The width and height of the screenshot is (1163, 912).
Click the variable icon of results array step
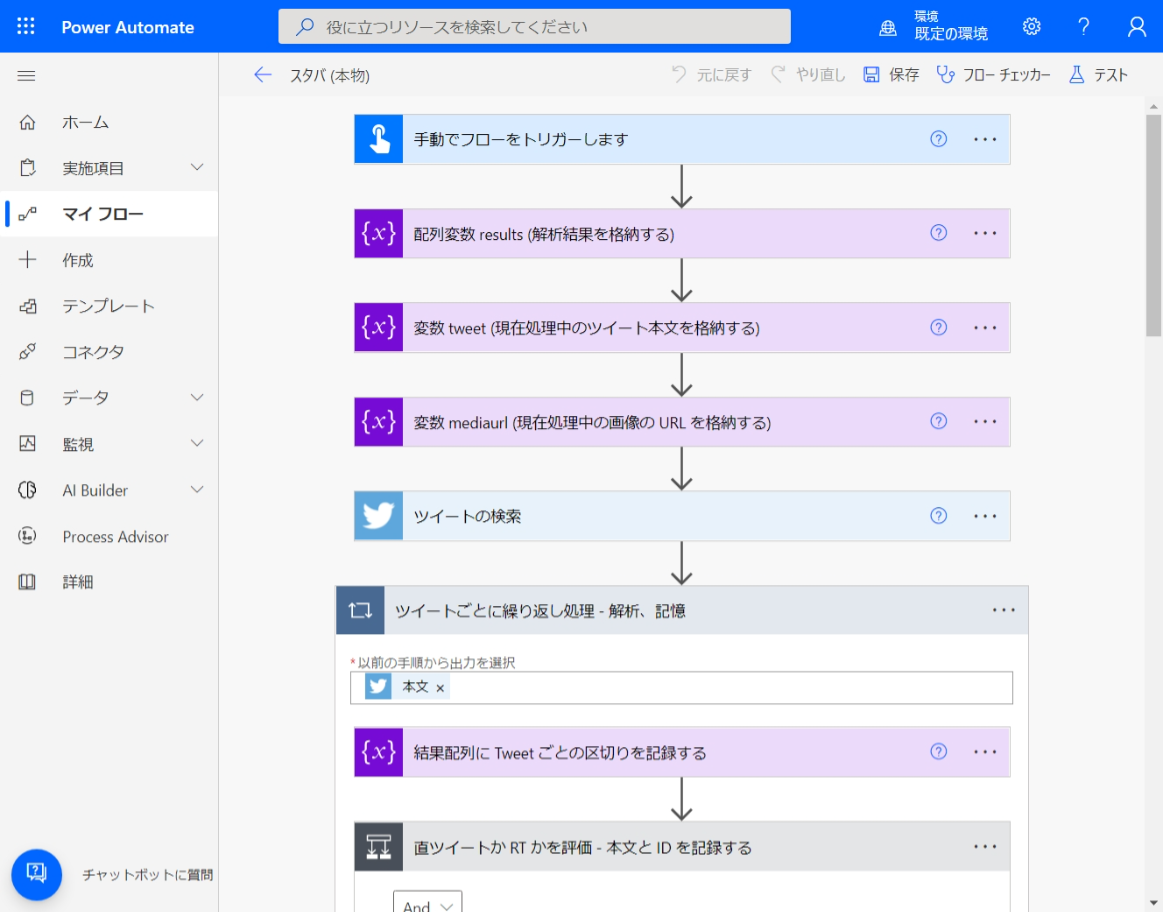pos(378,234)
